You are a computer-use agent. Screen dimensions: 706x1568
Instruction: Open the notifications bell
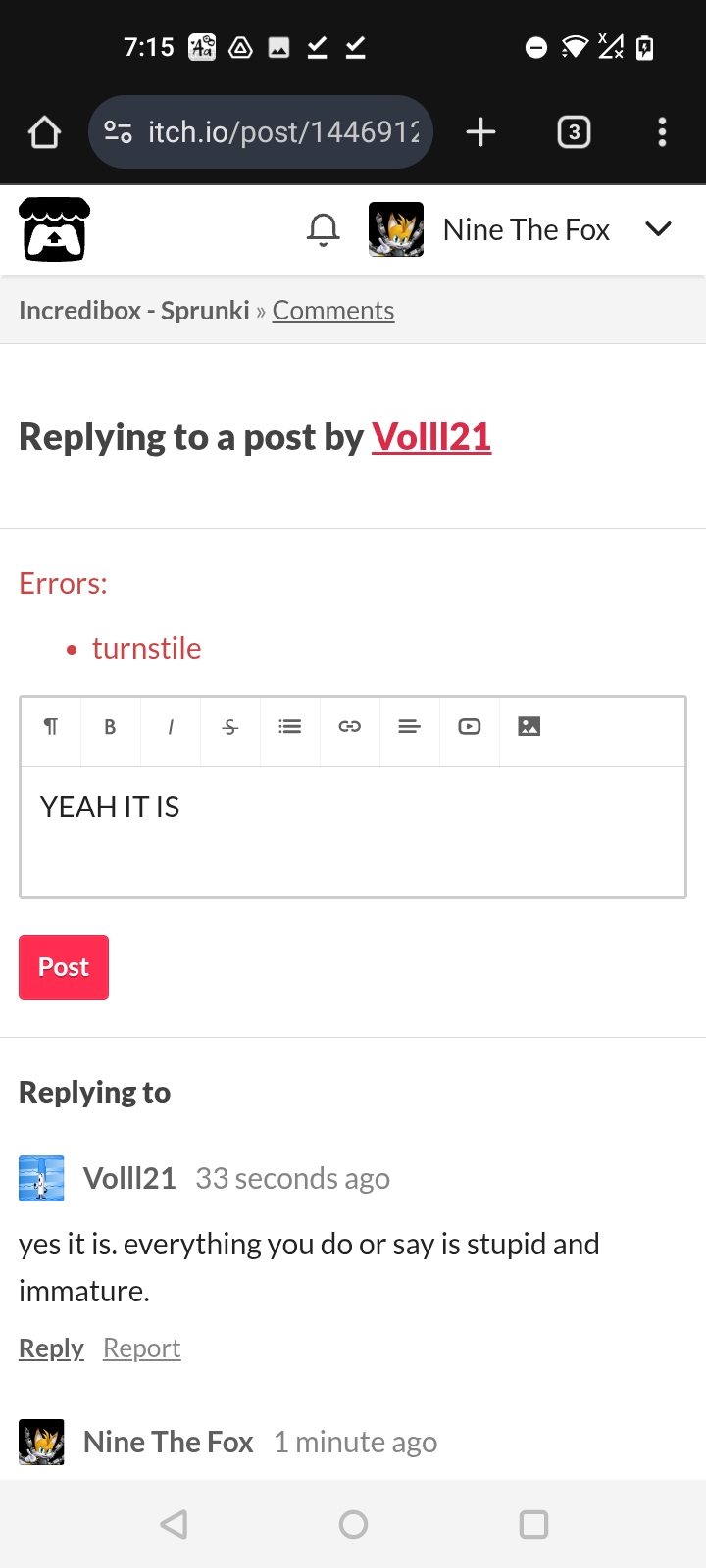point(323,230)
